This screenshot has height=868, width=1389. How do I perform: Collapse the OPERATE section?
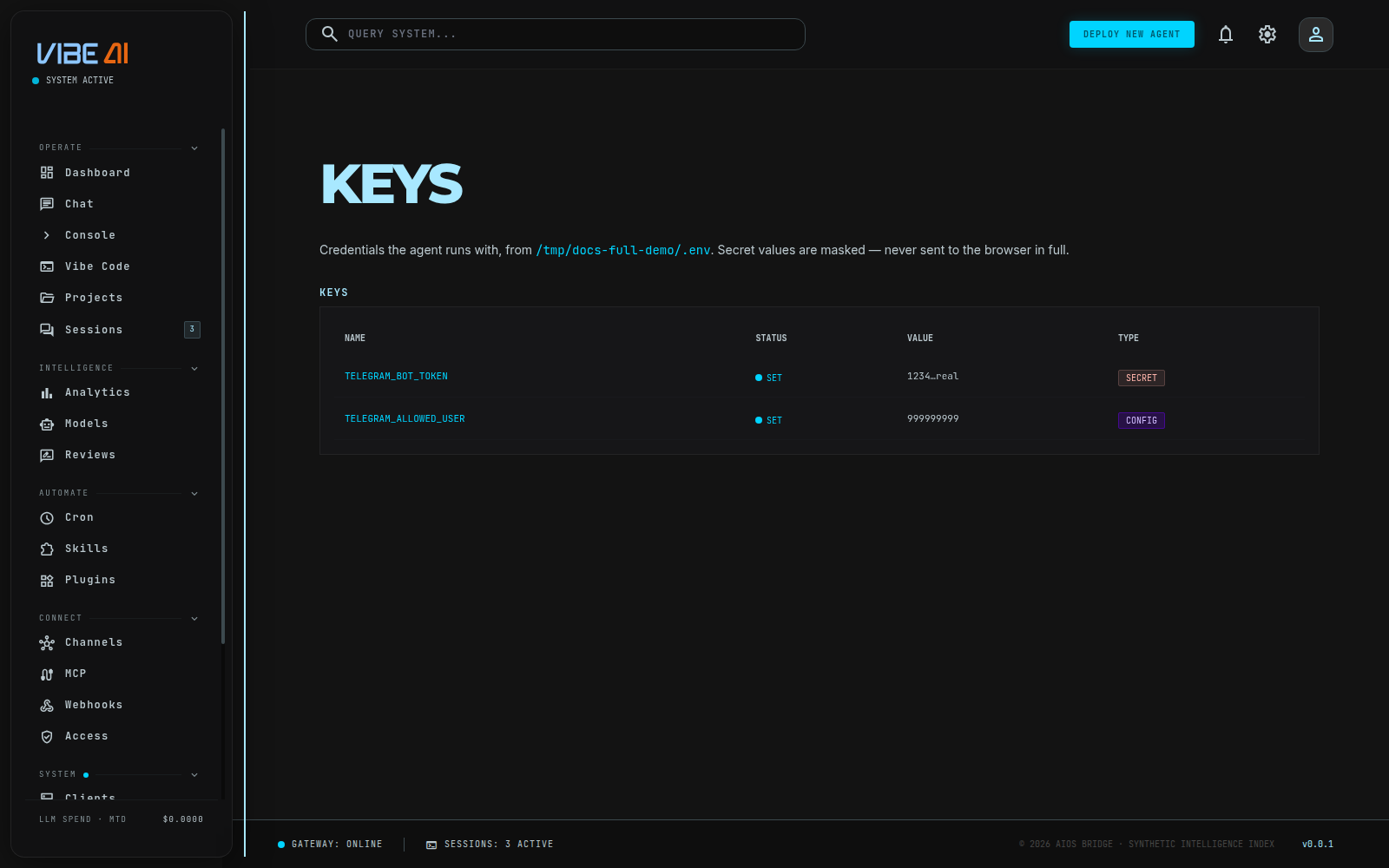194,148
